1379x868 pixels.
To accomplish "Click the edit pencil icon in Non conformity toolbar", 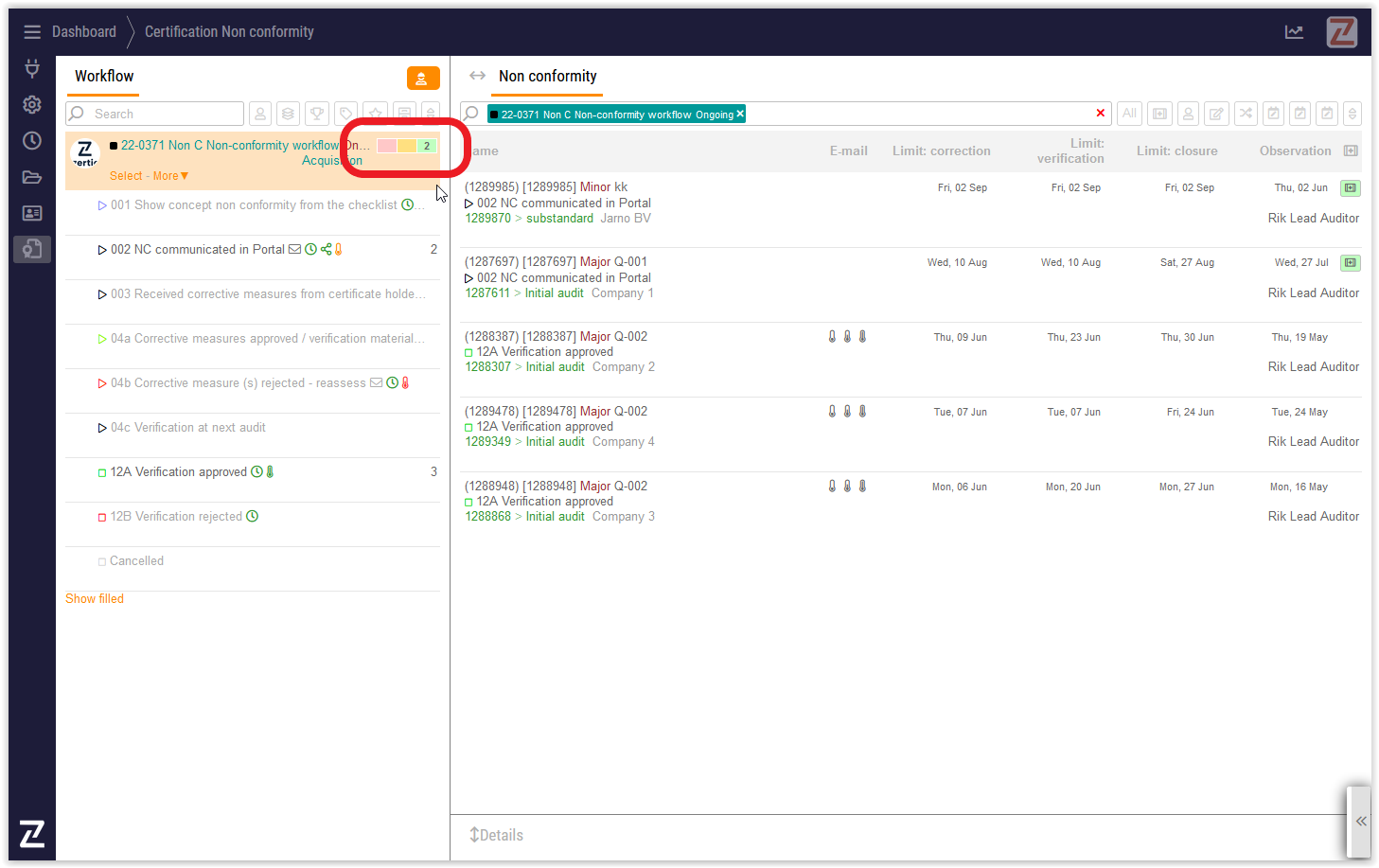I will coord(1216,114).
